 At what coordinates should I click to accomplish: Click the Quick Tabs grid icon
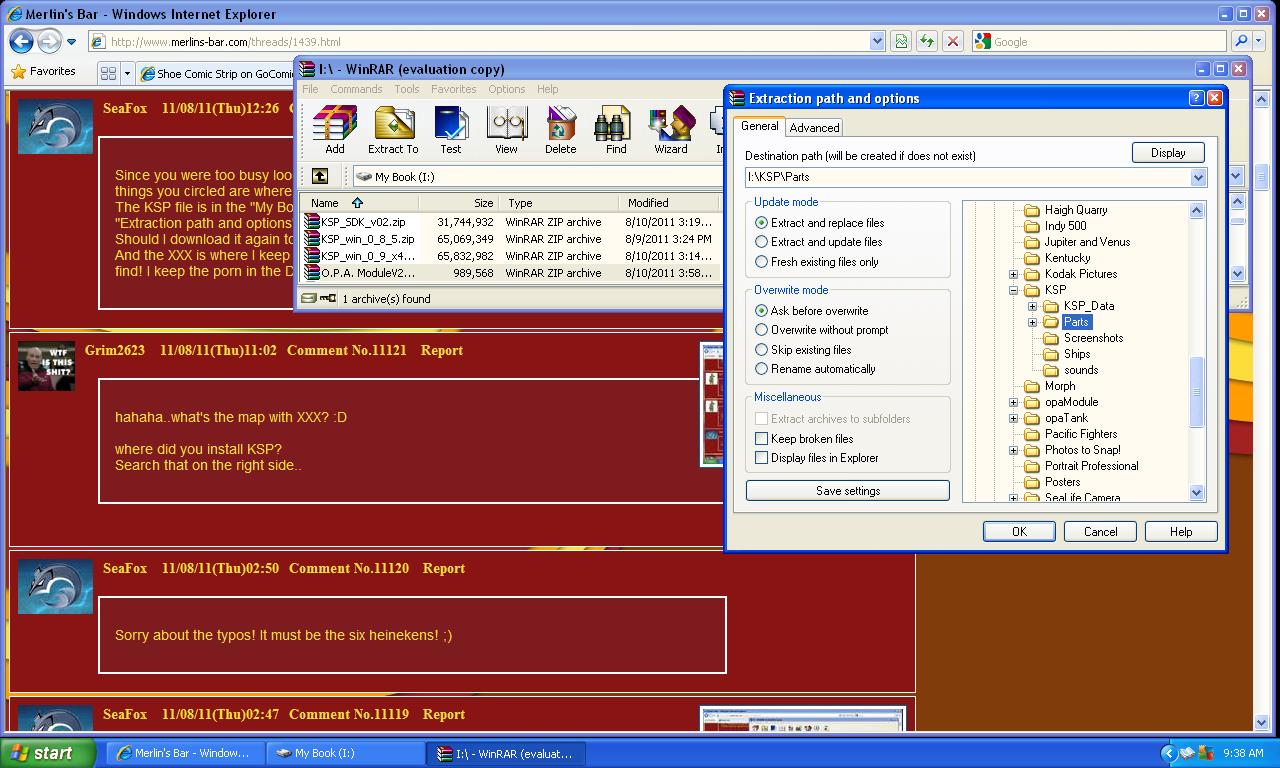[108, 73]
